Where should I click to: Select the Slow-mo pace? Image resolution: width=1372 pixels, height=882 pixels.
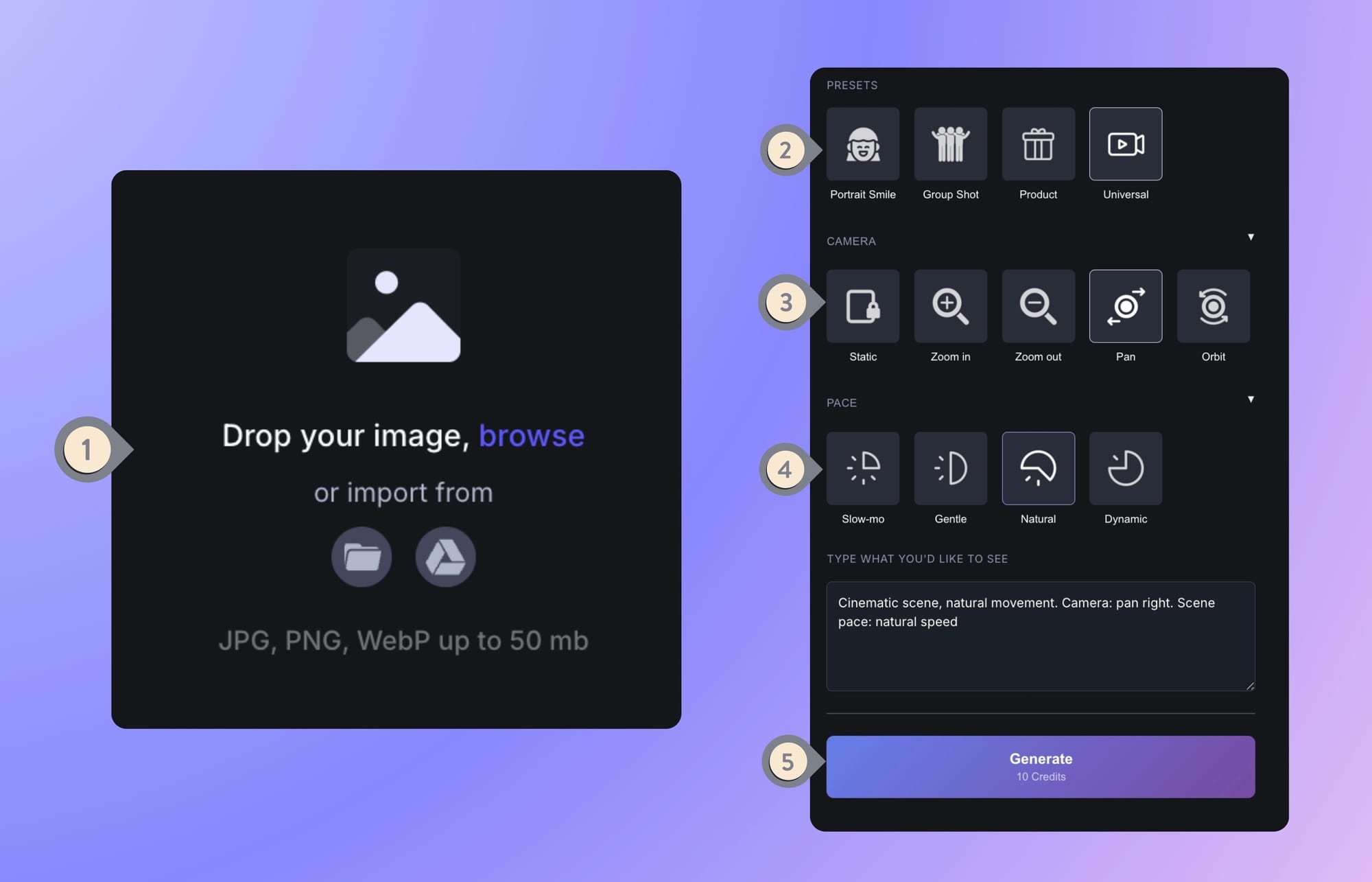pos(863,468)
